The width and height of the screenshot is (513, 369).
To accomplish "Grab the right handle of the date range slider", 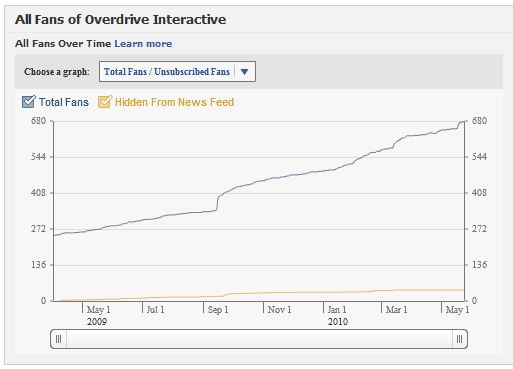I will click(459, 339).
